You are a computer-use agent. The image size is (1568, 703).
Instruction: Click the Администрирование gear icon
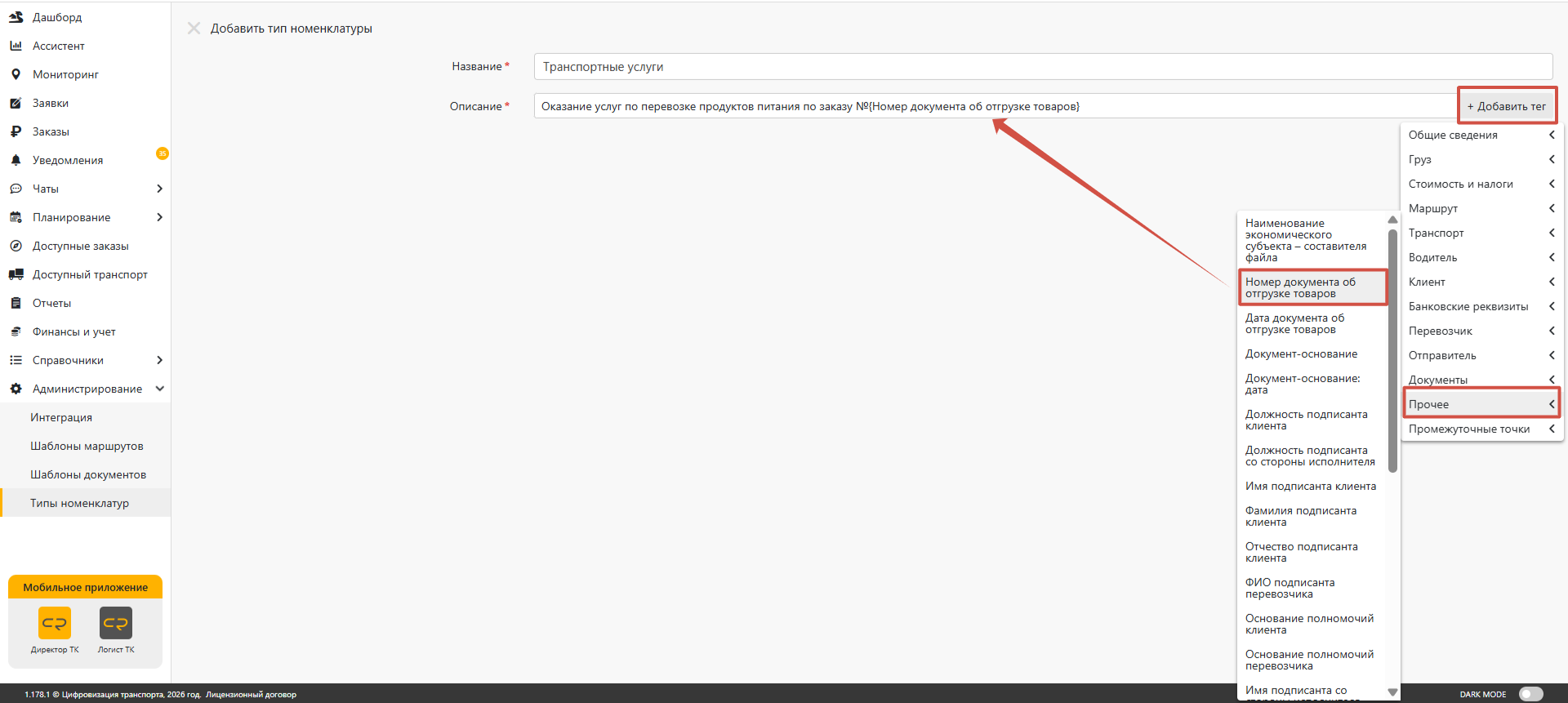16,389
